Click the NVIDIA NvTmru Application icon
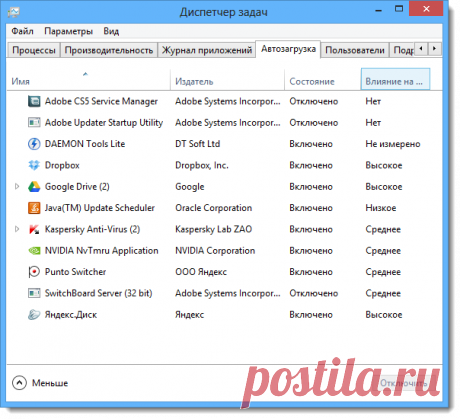Screen dimensions: 460x419 click(34, 251)
